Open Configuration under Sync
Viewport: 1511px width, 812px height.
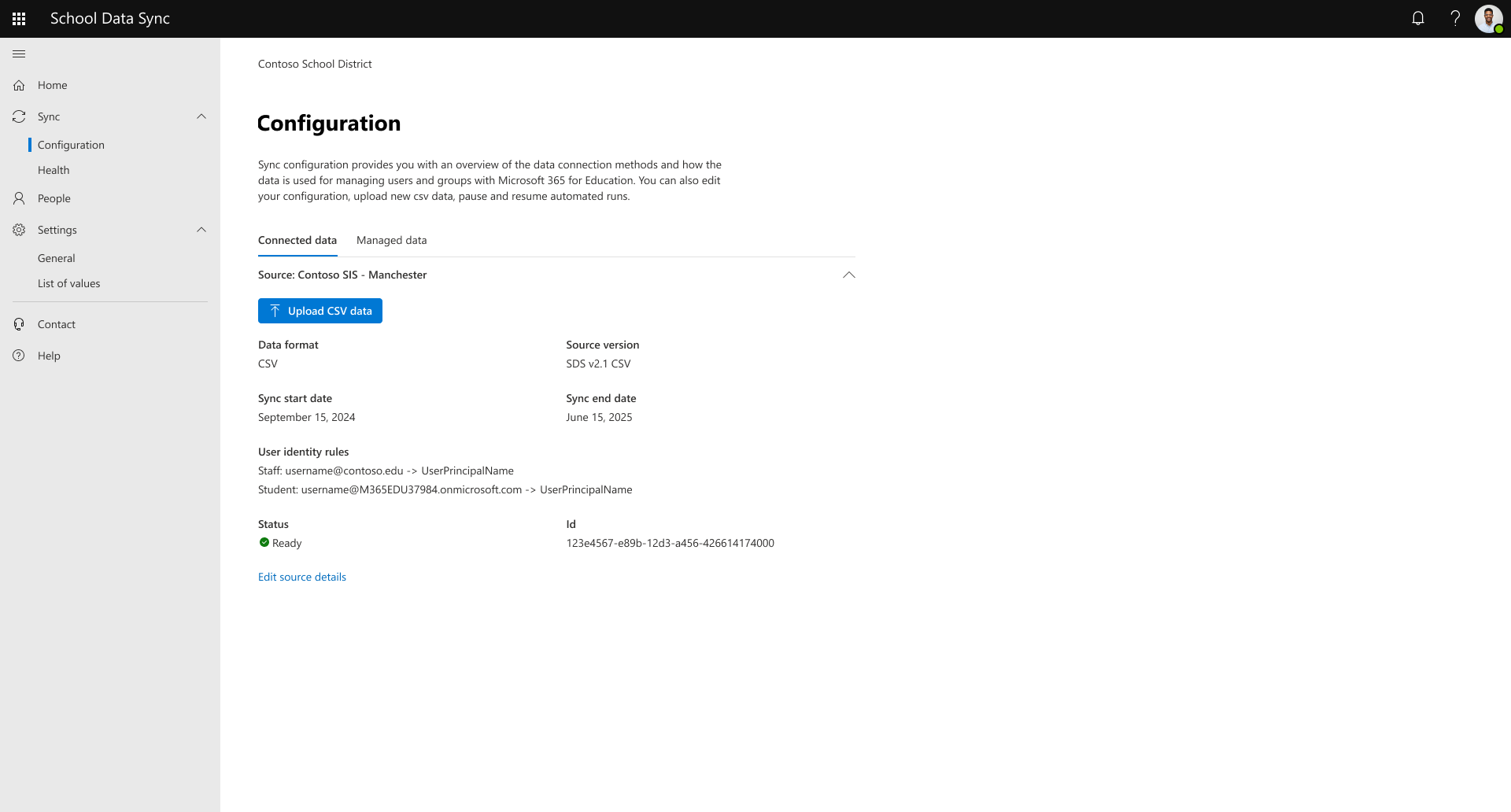(71, 145)
